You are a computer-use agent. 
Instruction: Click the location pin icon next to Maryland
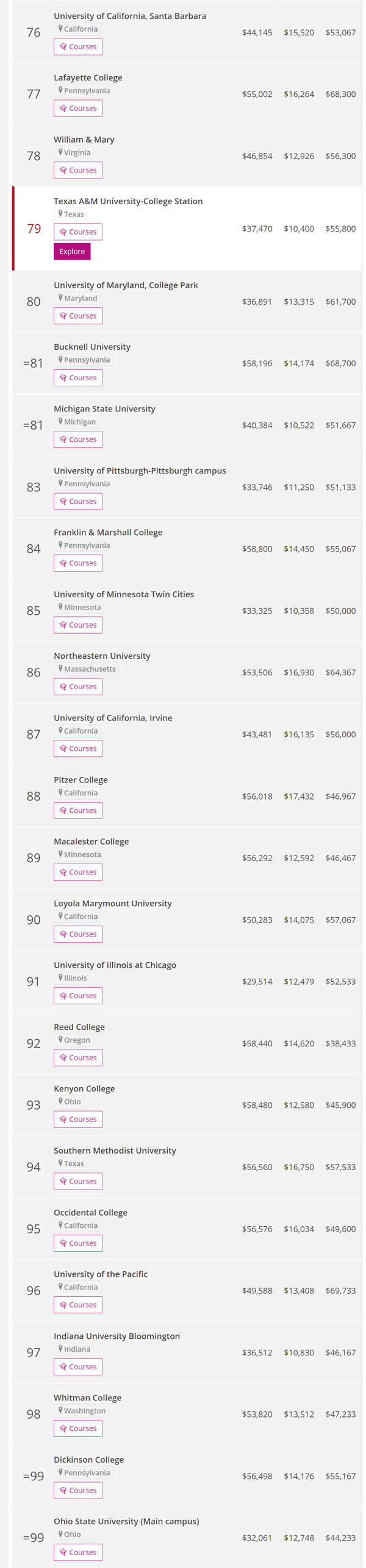[60, 298]
